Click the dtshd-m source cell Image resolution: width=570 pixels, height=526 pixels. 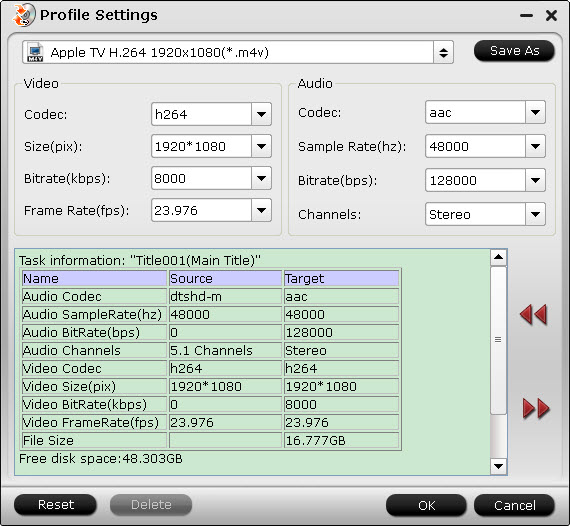225,296
